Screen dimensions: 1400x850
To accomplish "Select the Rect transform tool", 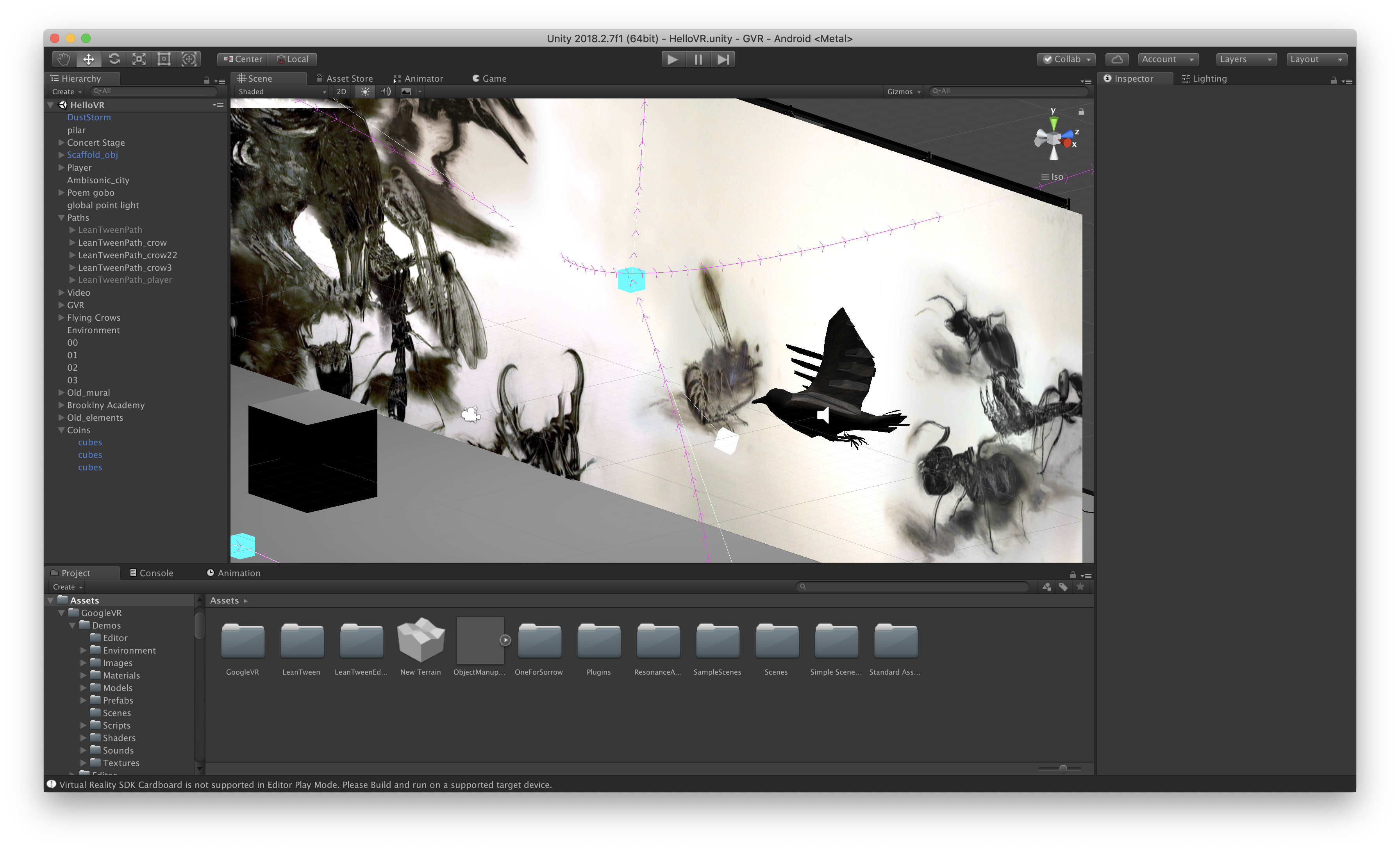I will pyautogui.click(x=164, y=59).
